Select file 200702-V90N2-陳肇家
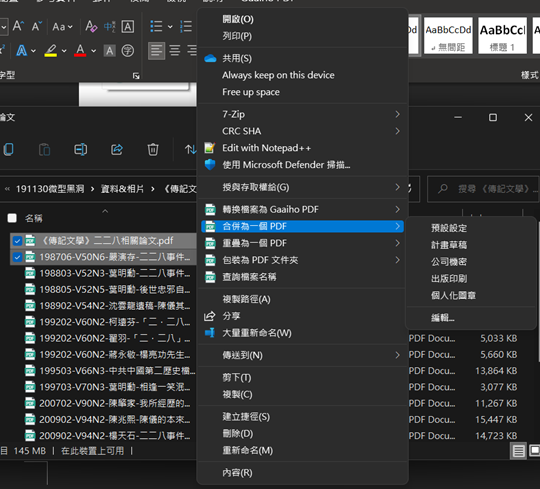The height and width of the screenshot is (489, 540). (x=110, y=403)
